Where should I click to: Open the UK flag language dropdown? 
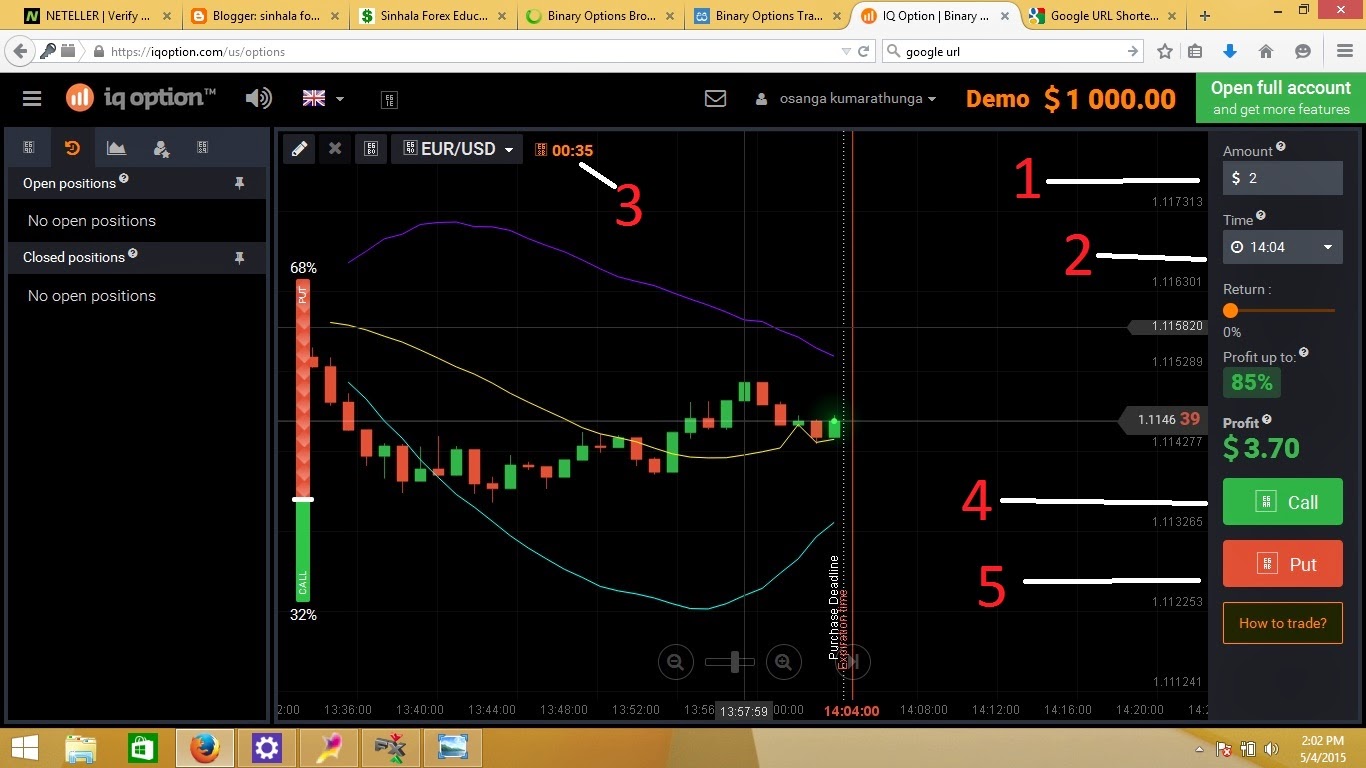point(323,98)
